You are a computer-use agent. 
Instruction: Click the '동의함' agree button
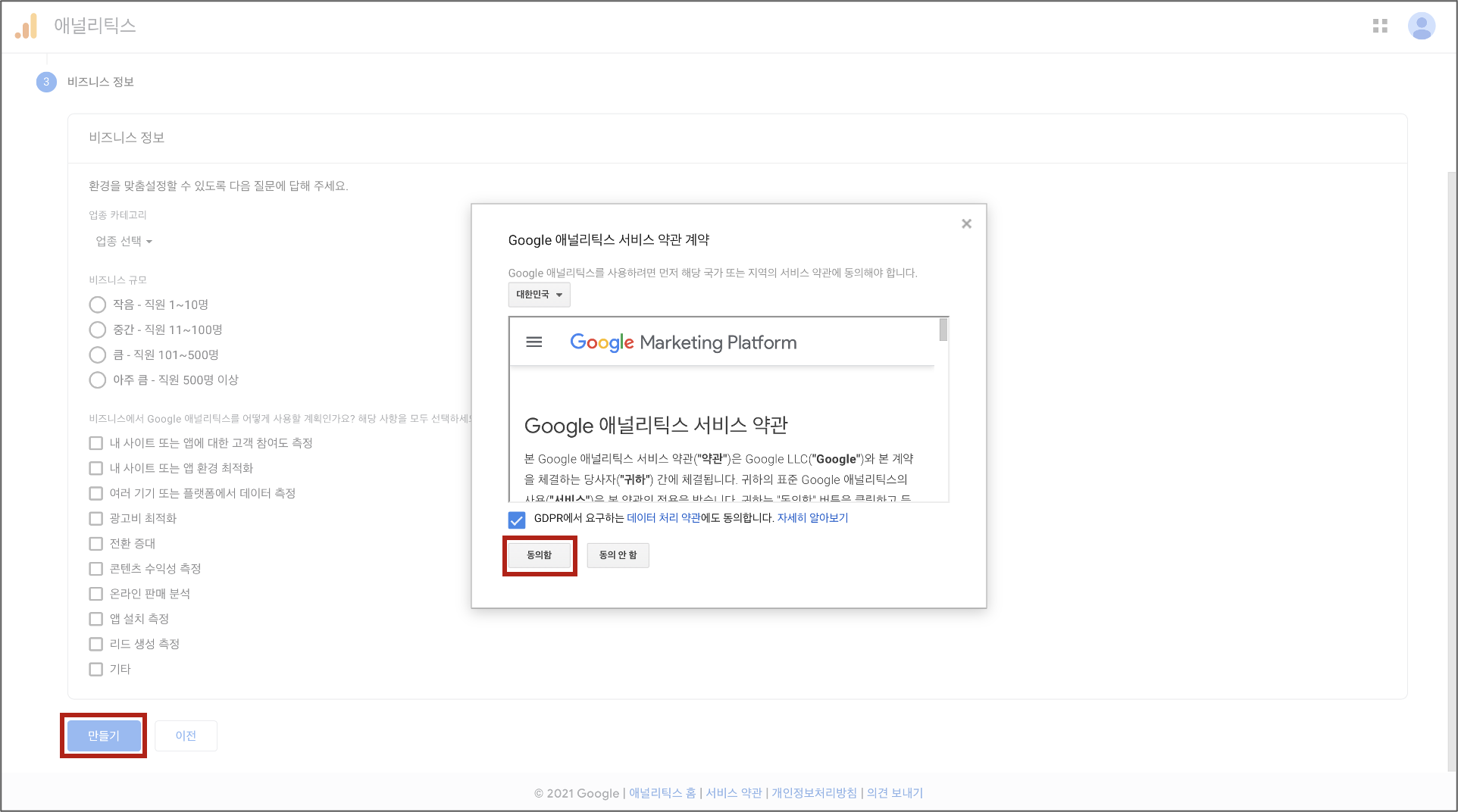click(540, 555)
